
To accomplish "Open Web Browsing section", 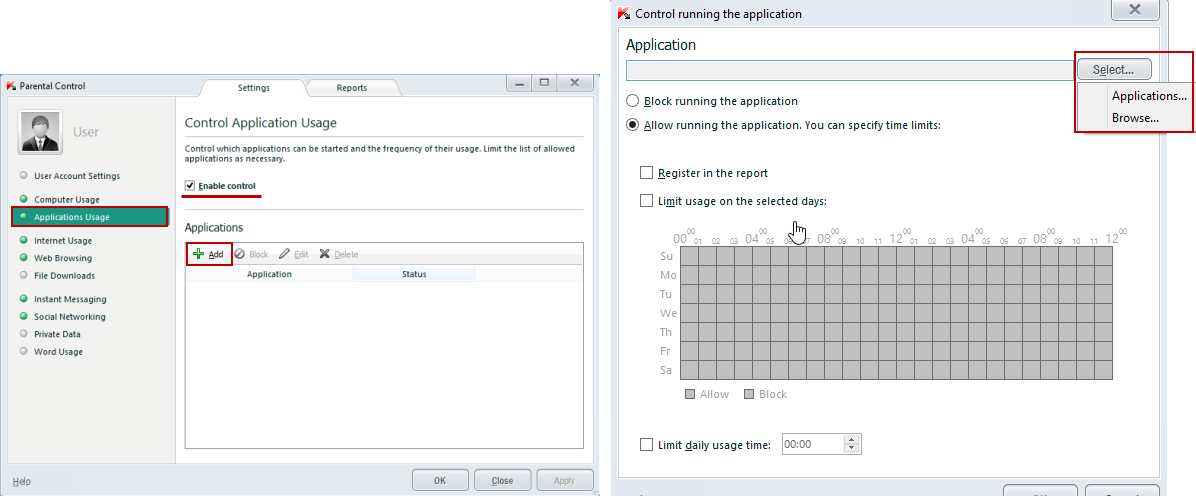I will [63, 258].
